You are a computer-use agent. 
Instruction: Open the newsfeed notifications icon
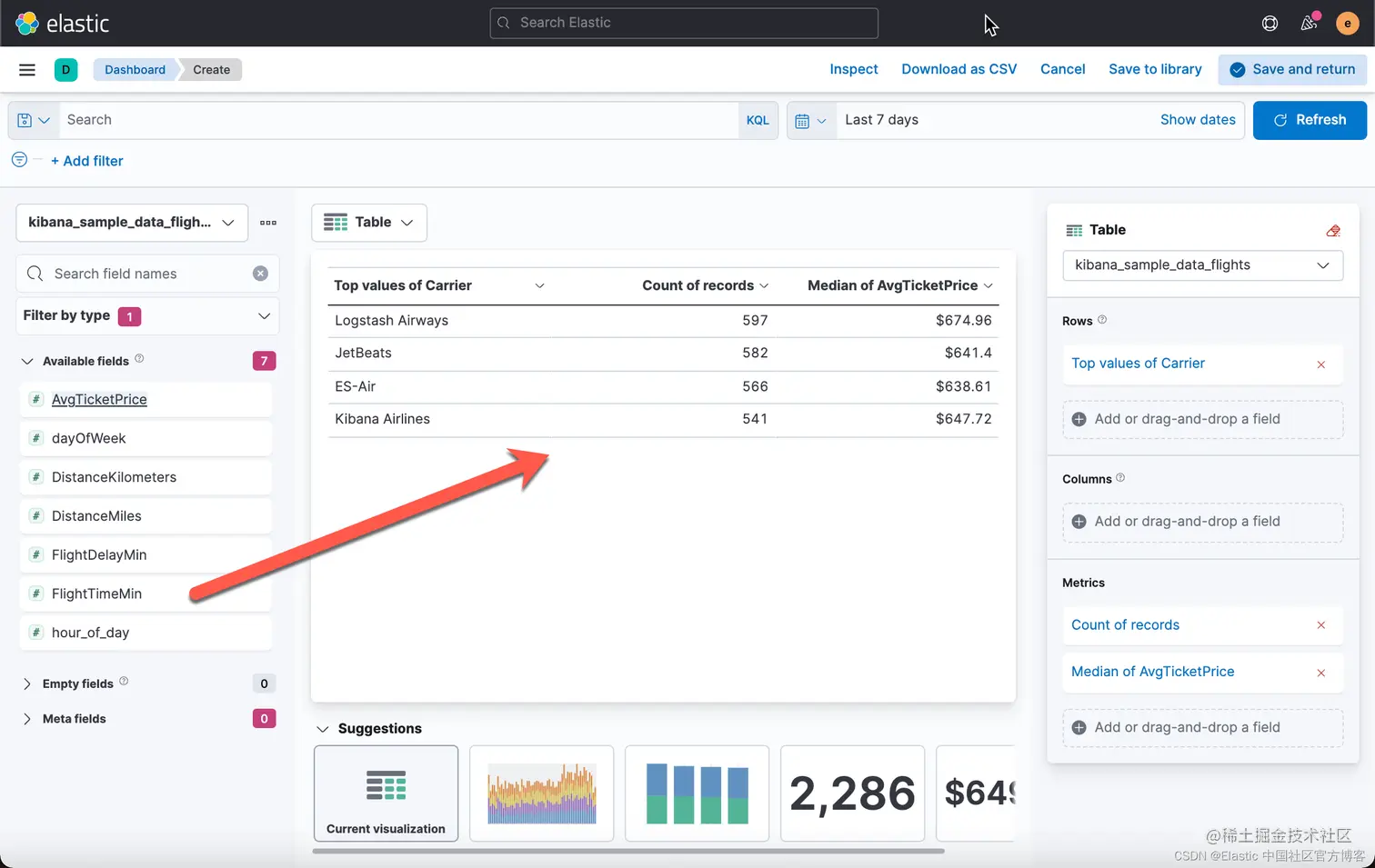tap(1309, 24)
